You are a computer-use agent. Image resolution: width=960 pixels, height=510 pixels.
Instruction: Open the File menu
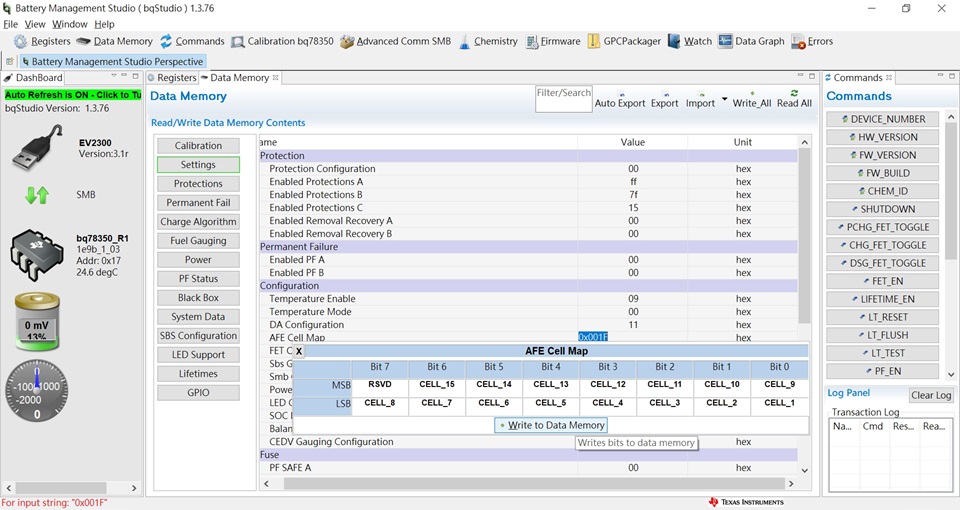[x=10, y=24]
